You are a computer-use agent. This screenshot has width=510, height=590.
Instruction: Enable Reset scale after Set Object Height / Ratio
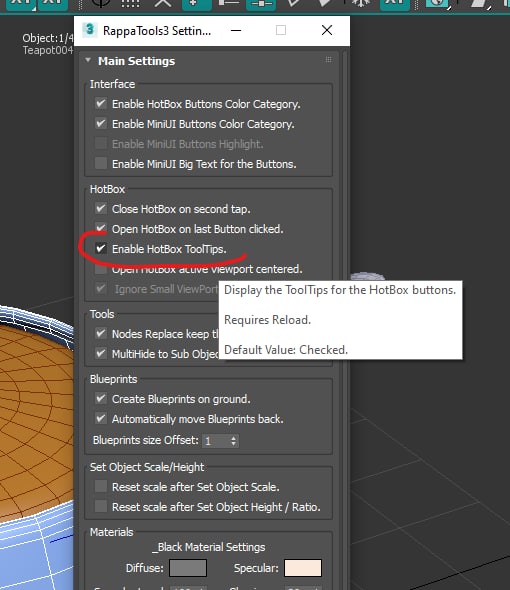tap(101, 506)
